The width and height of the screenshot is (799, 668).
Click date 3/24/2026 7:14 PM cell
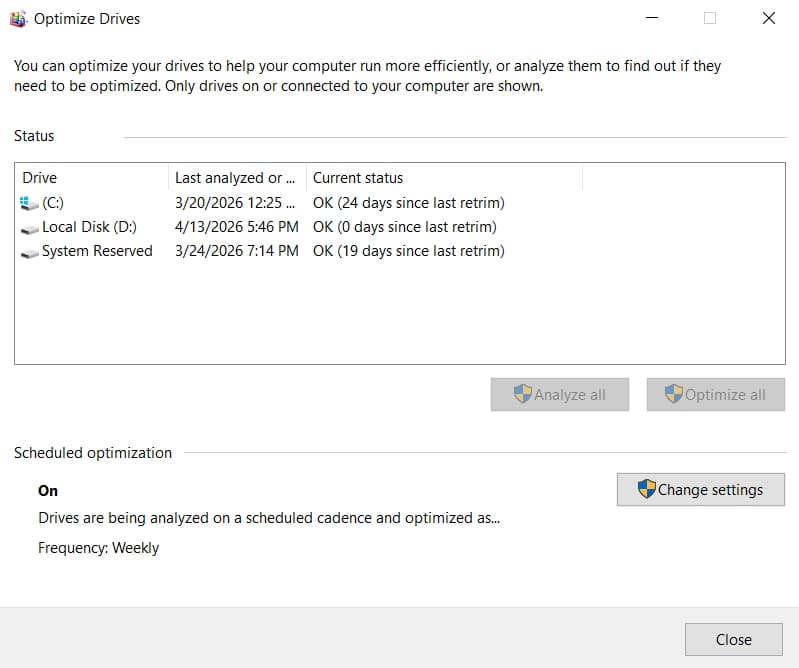click(236, 251)
